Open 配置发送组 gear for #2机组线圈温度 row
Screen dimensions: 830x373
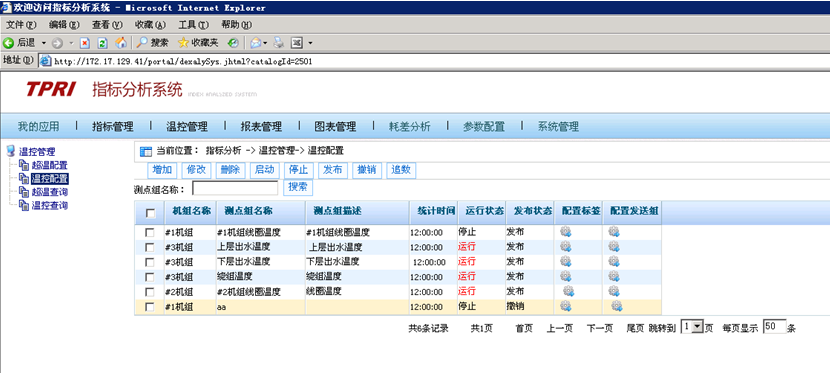pyautogui.click(x=614, y=290)
